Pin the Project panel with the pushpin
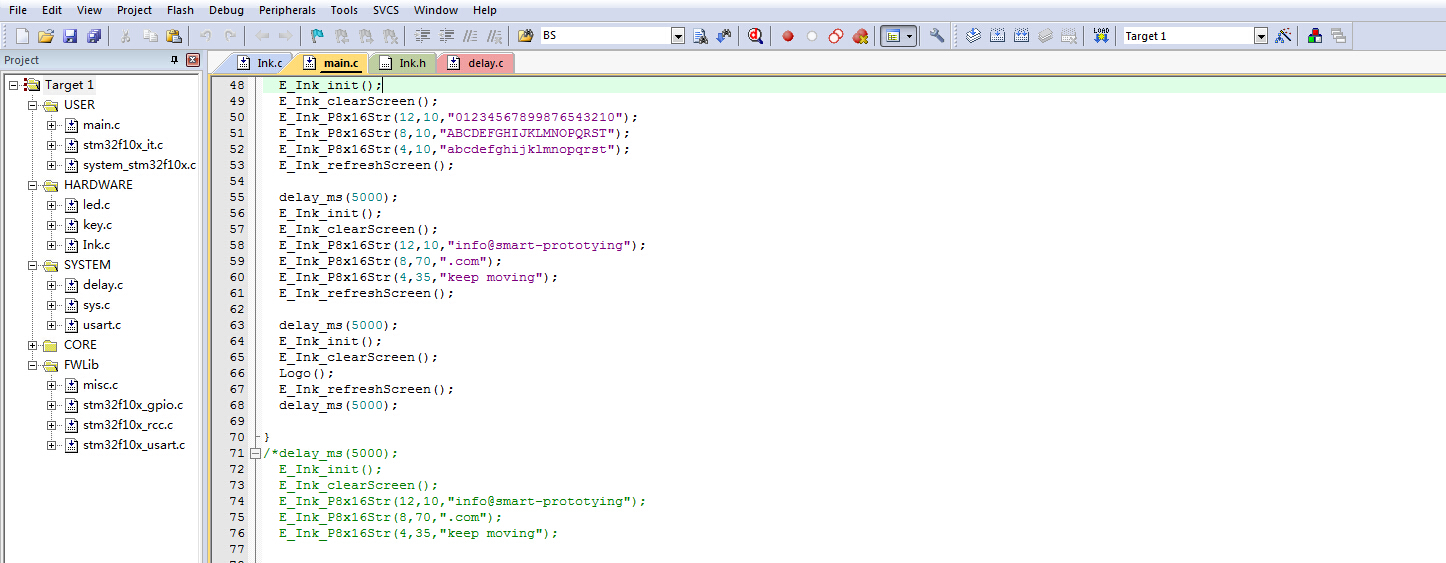Image resolution: width=1446 pixels, height=563 pixels. tap(175, 60)
